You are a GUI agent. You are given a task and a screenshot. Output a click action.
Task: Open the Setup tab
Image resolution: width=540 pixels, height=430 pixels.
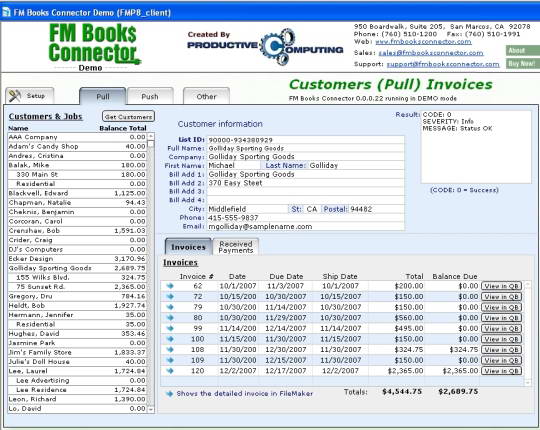click(30, 96)
